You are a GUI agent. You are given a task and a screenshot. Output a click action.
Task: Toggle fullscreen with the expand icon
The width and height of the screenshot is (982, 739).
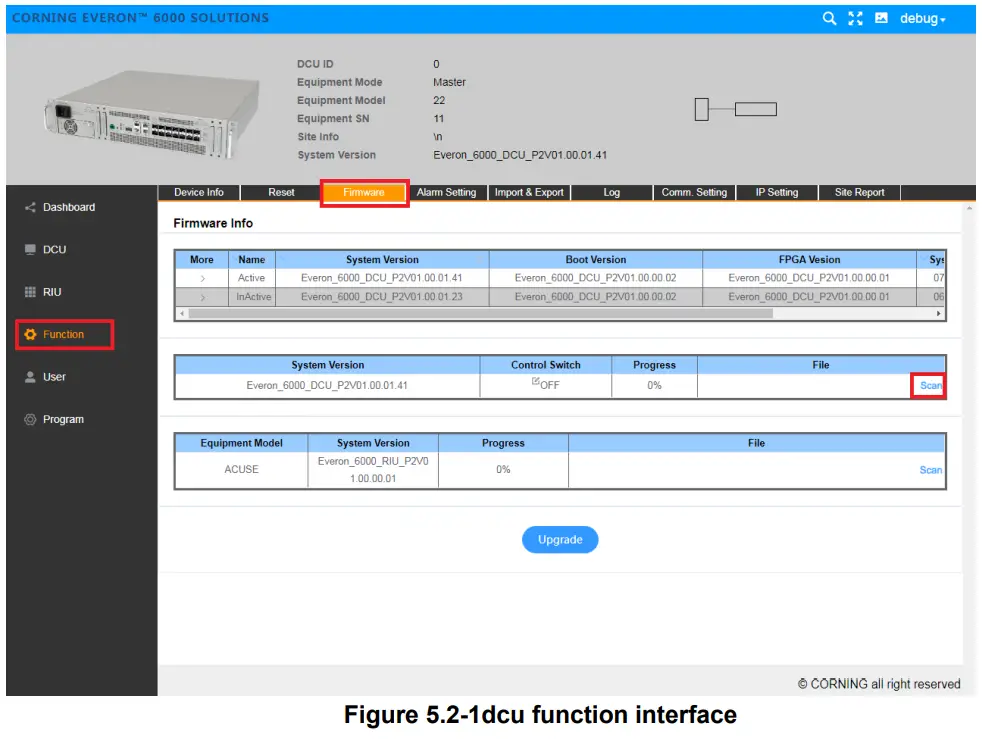(855, 19)
